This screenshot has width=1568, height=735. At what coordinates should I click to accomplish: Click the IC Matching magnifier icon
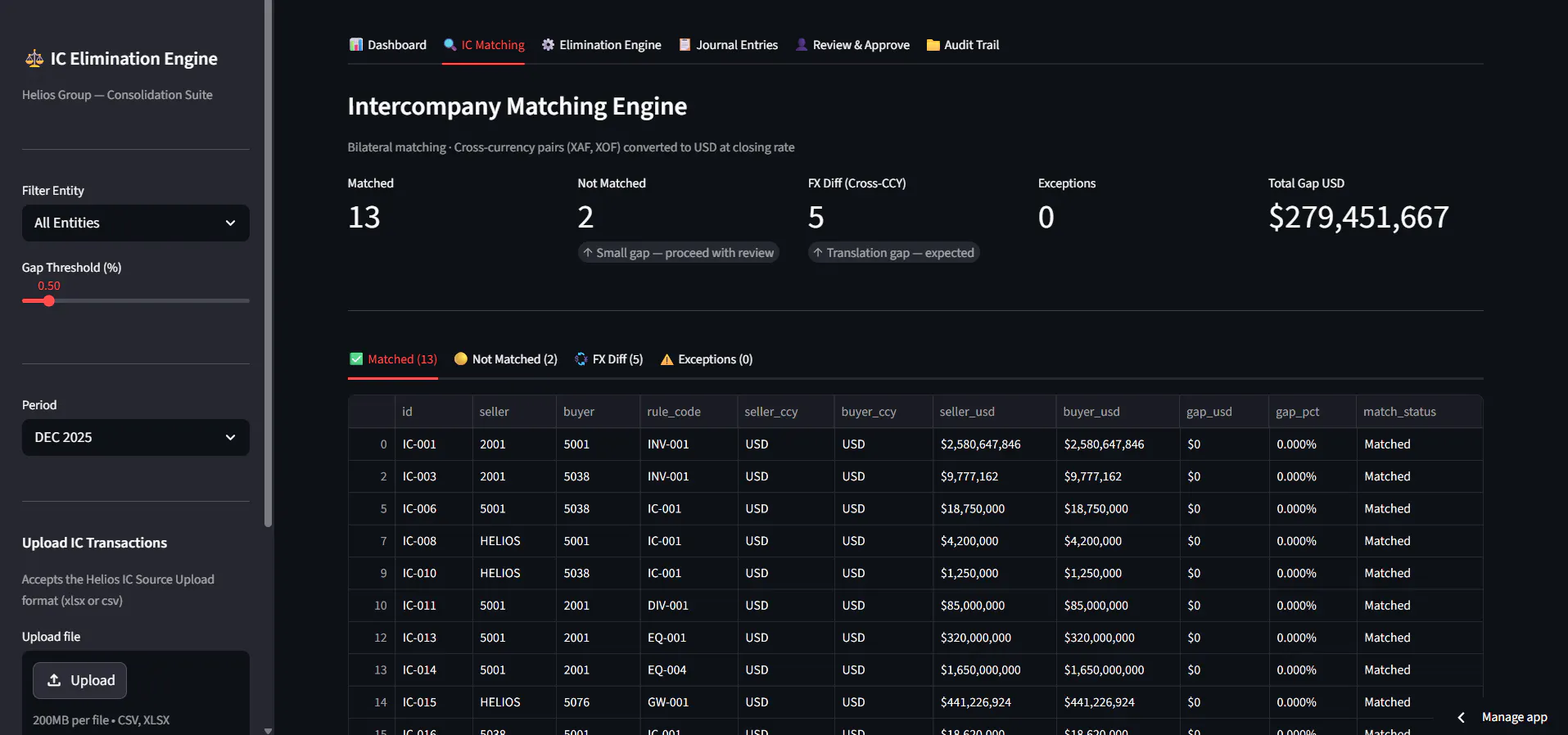450,44
